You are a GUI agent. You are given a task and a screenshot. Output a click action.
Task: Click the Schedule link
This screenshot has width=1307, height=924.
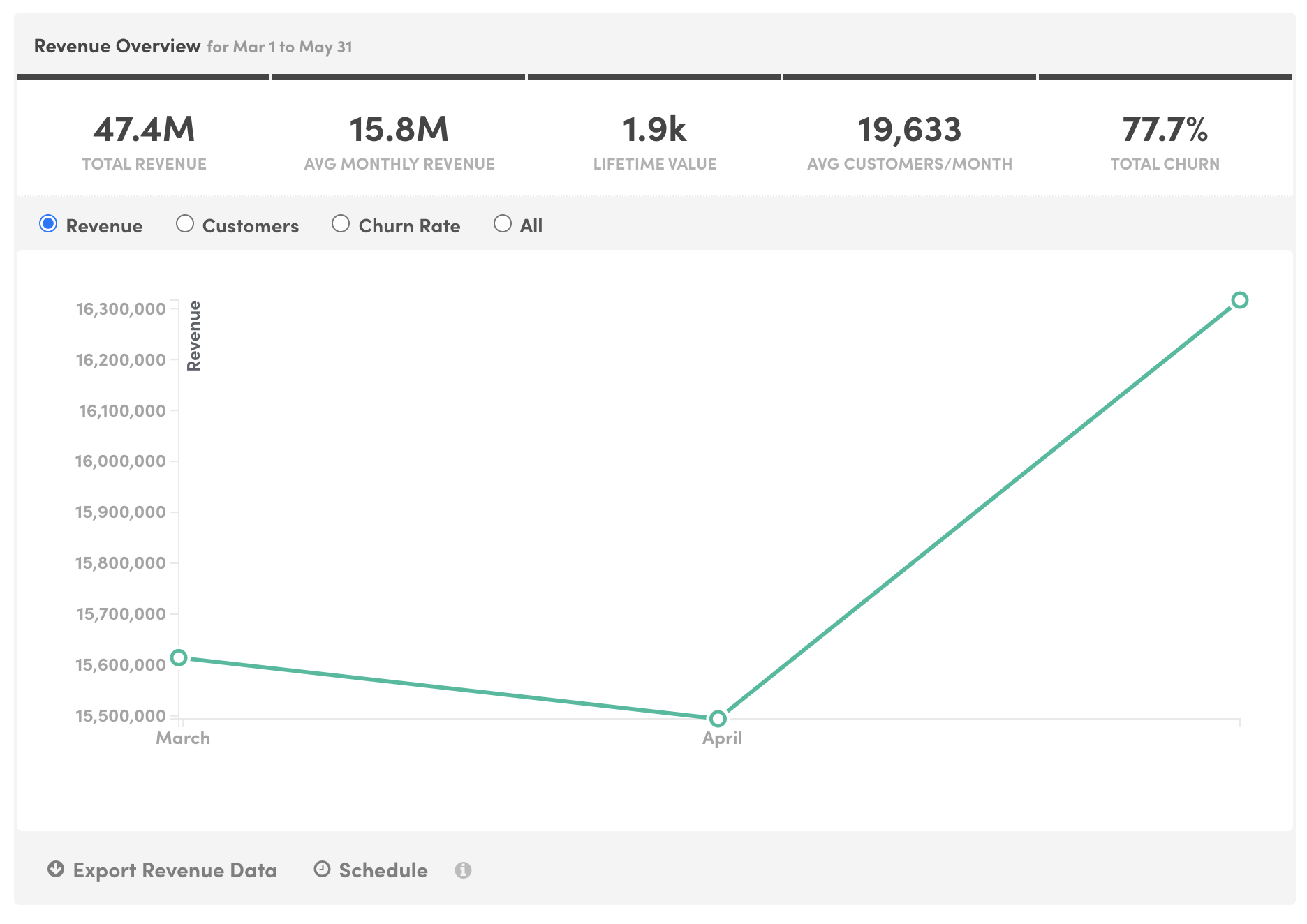(383, 870)
